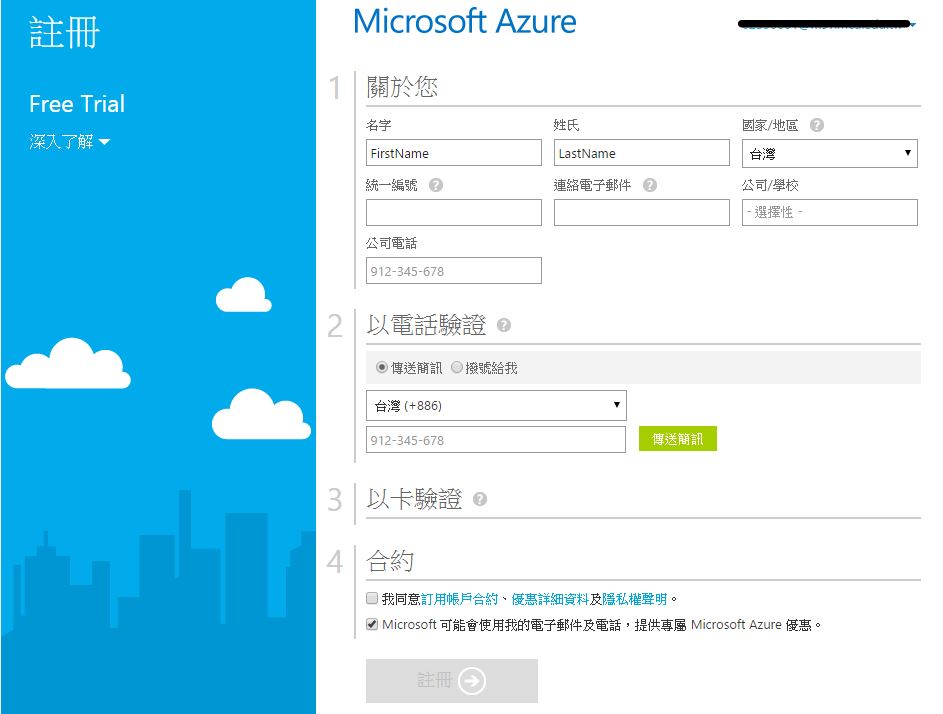Click the 合約 section heading

[x=390, y=561]
